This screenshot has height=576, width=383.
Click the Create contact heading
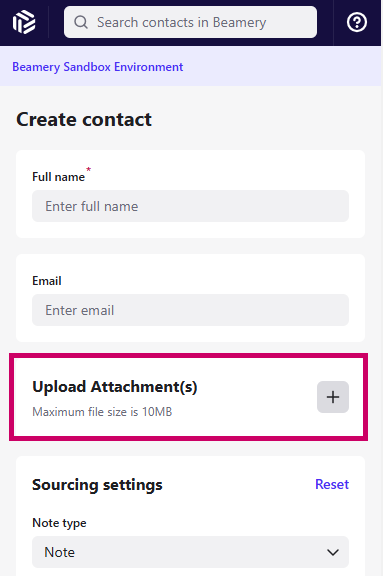84,119
